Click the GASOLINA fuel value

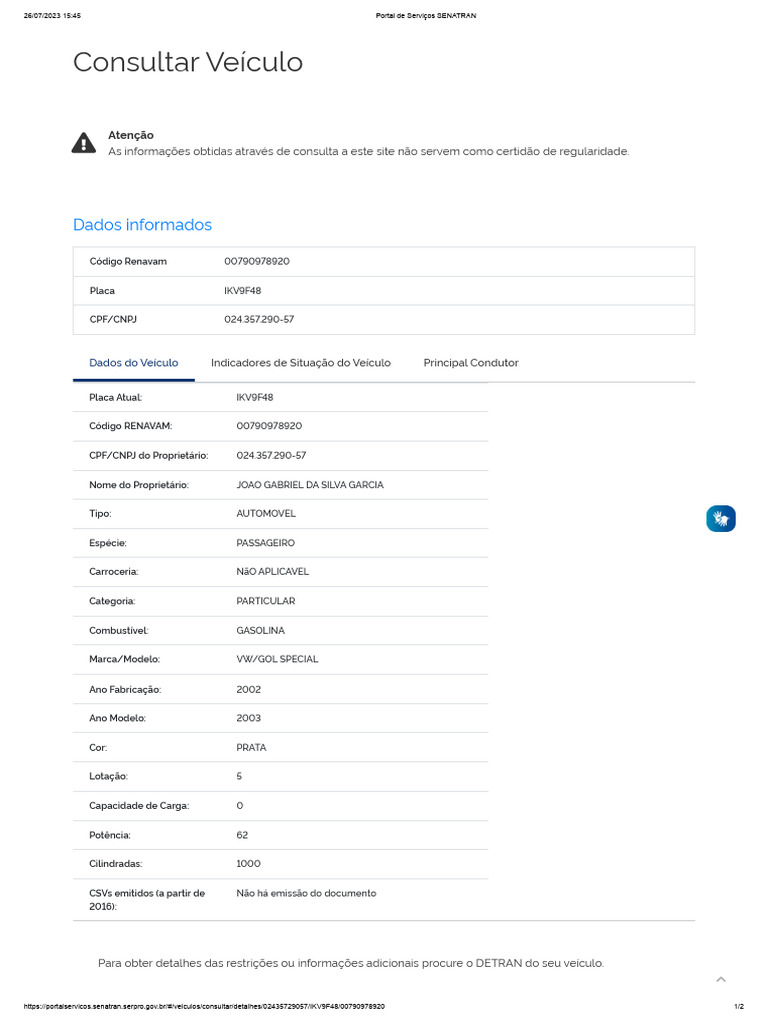[x=260, y=631]
